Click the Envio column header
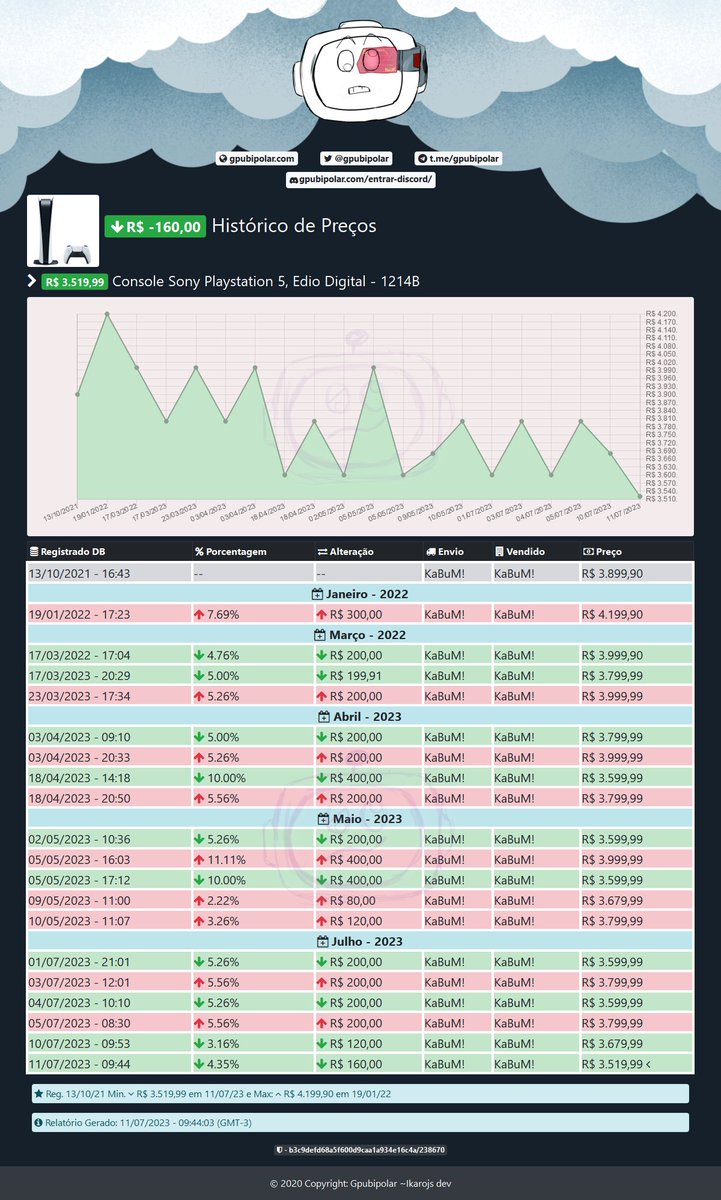 (x=455, y=551)
